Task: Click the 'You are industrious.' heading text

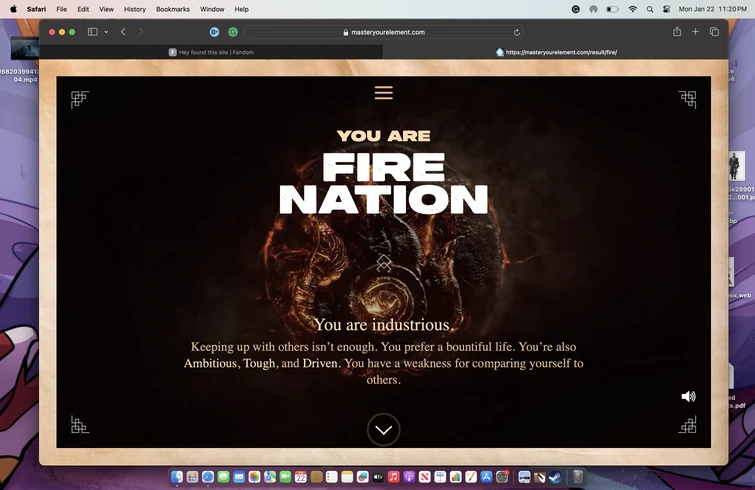Action: pyautogui.click(x=383, y=324)
